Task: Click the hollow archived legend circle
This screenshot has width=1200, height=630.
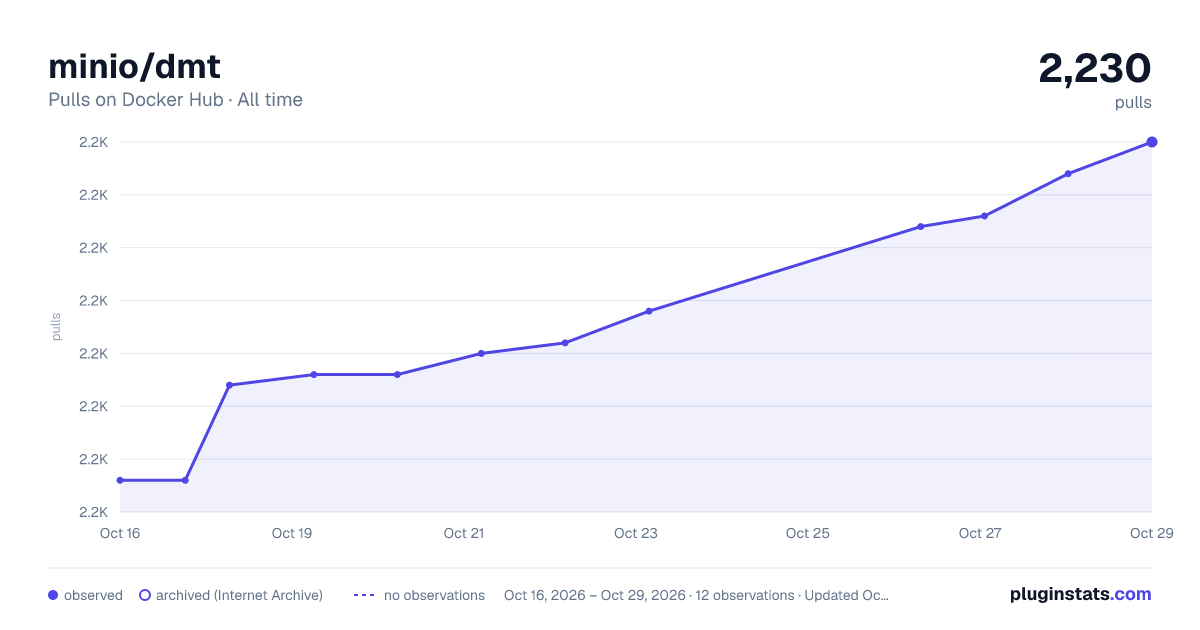Action: [145, 595]
